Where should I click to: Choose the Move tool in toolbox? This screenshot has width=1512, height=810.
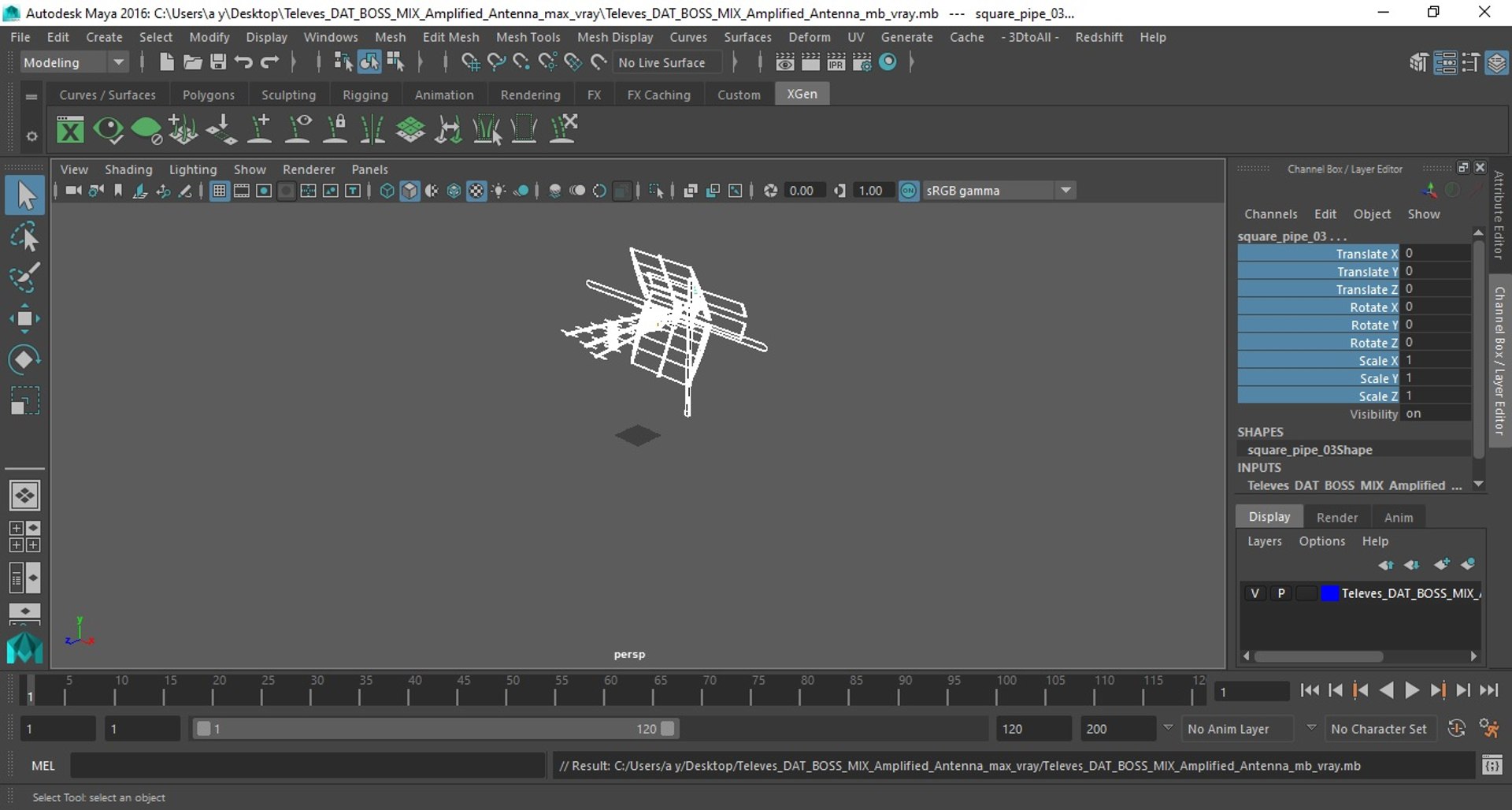pyautogui.click(x=24, y=318)
